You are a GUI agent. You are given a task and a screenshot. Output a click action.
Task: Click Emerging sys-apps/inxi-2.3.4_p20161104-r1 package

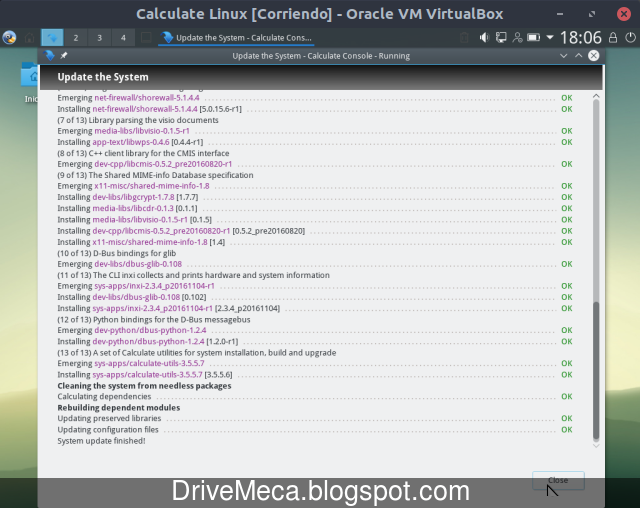coord(154,286)
